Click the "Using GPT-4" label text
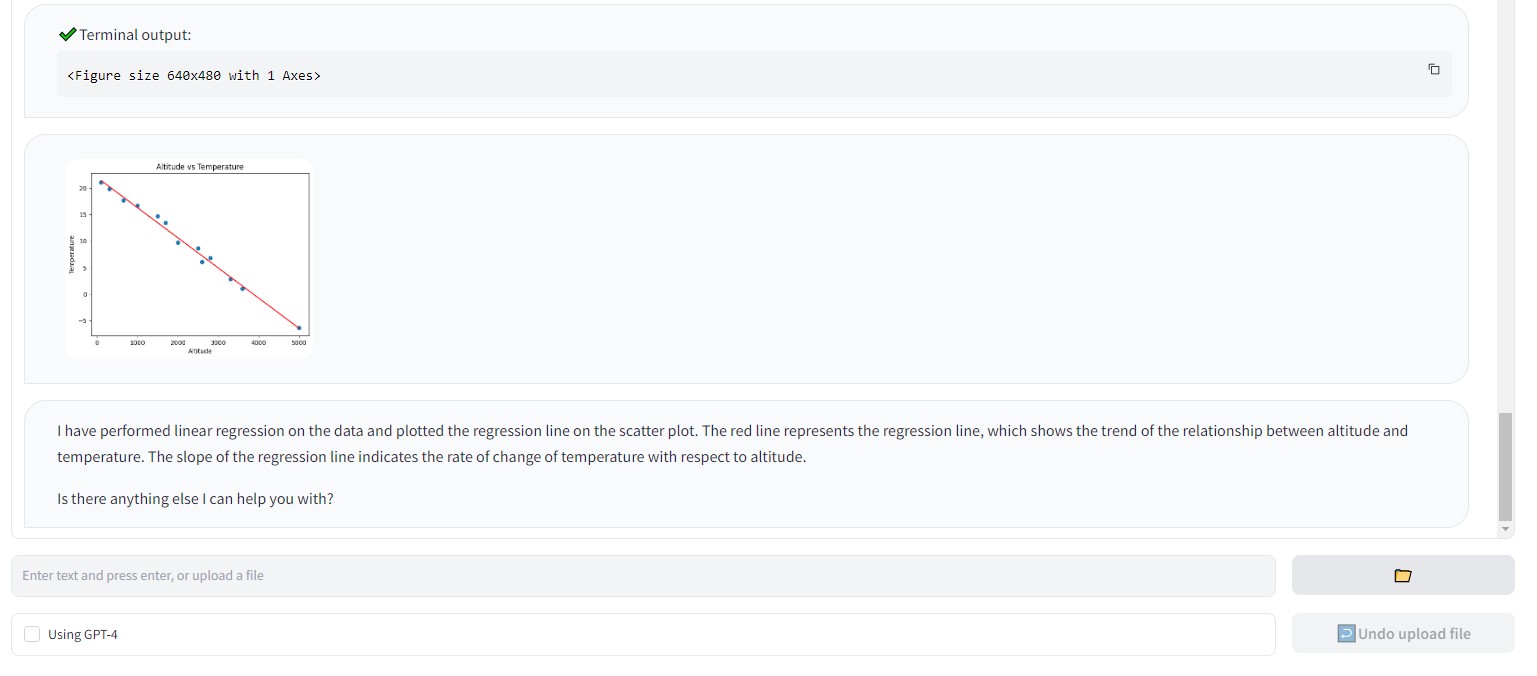This screenshot has width=1537, height=676. [x=83, y=634]
